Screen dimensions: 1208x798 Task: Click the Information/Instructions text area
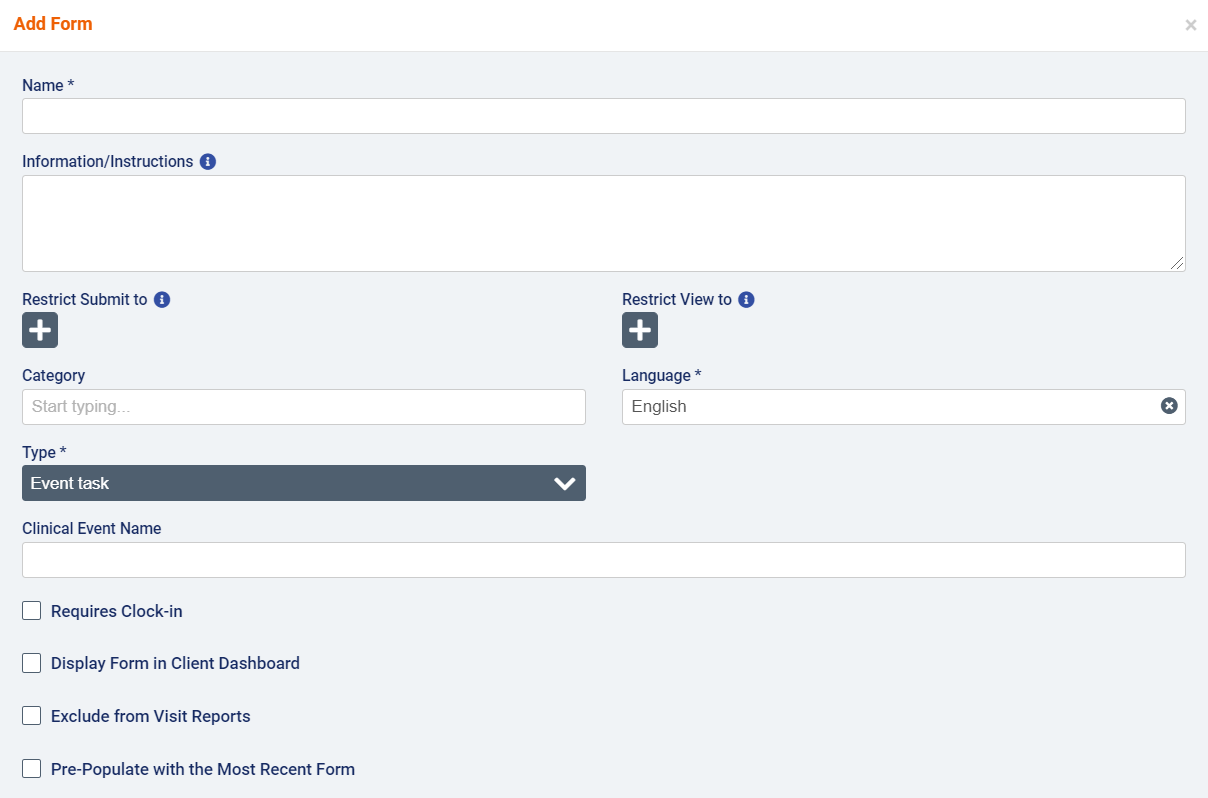[x=604, y=223]
